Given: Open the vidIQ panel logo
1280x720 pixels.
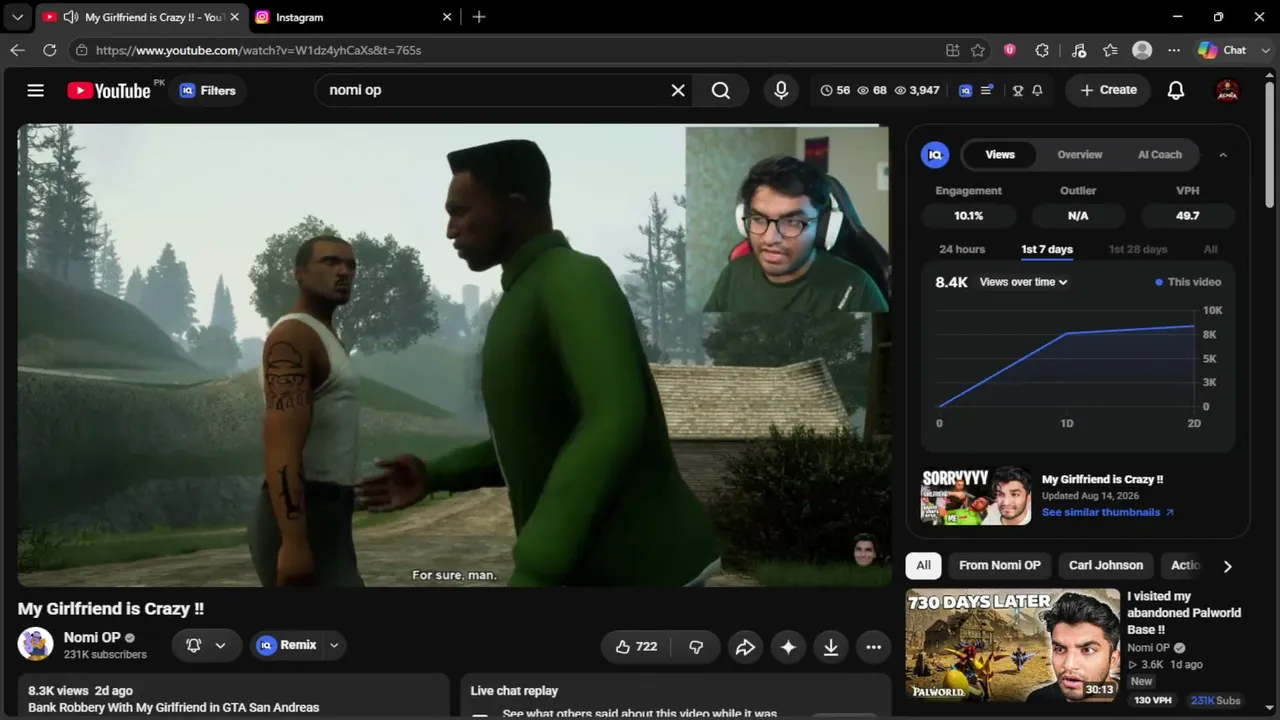Looking at the screenshot, I should [x=935, y=154].
